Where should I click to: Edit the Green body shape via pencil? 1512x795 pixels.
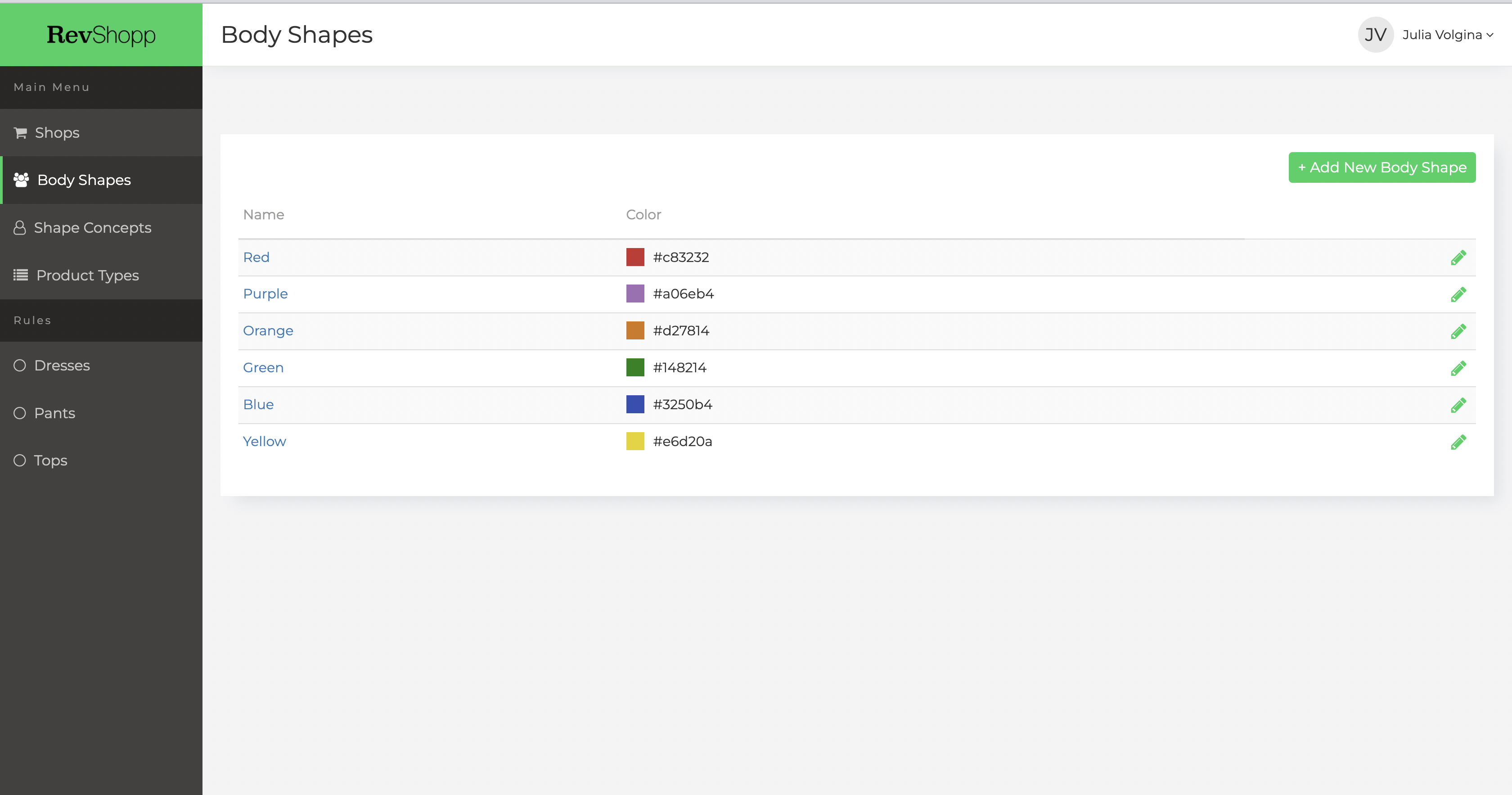[1458, 368]
